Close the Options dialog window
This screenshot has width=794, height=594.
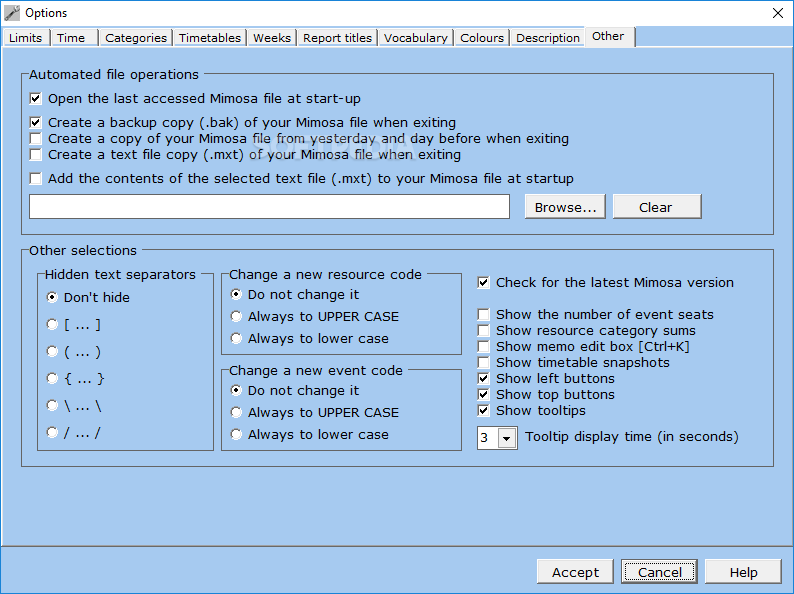778,13
